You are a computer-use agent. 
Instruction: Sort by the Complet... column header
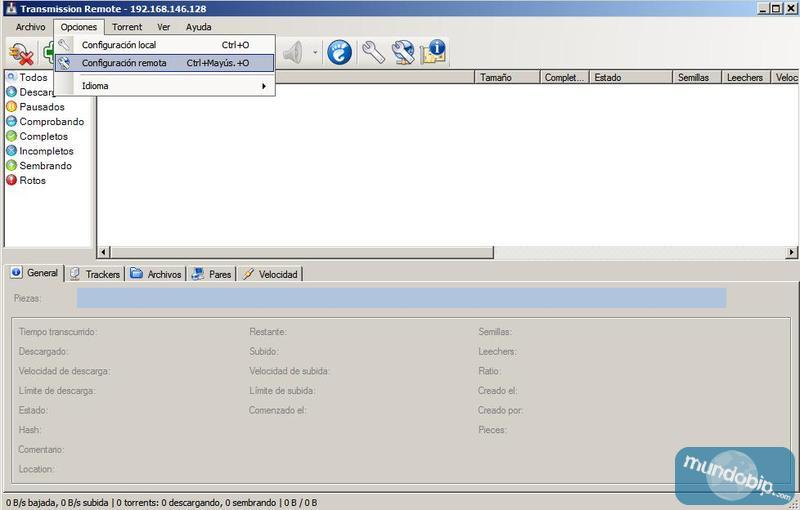pyautogui.click(x=564, y=78)
